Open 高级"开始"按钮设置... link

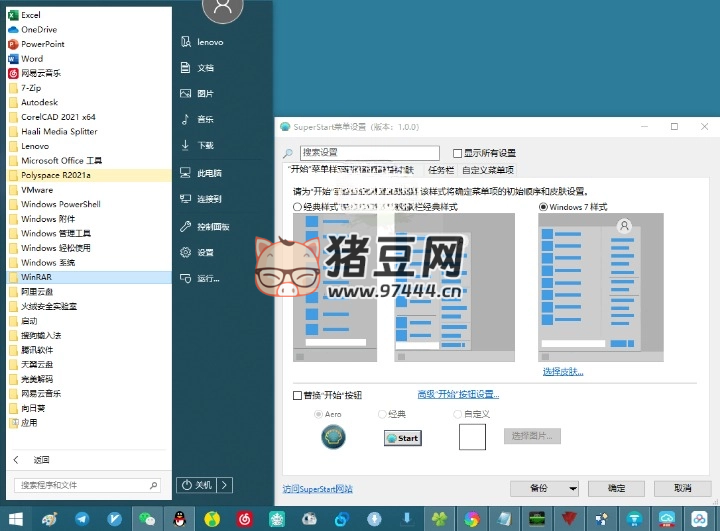point(458,394)
